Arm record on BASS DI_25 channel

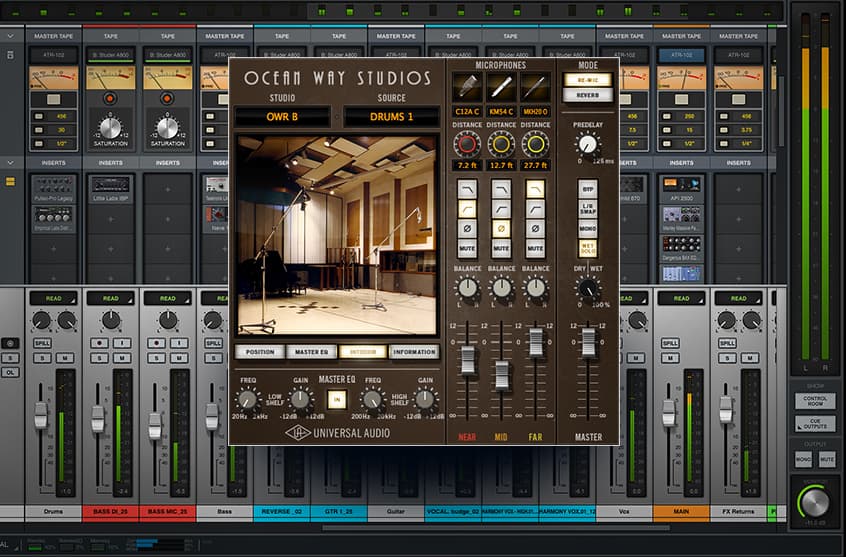pyautogui.click(x=99, y=343)
